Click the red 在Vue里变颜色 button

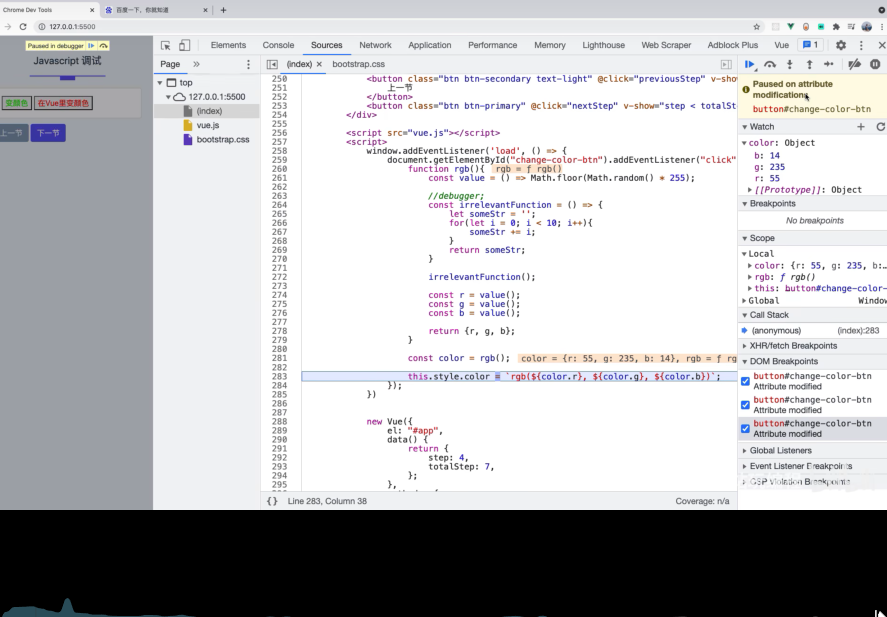63,103
